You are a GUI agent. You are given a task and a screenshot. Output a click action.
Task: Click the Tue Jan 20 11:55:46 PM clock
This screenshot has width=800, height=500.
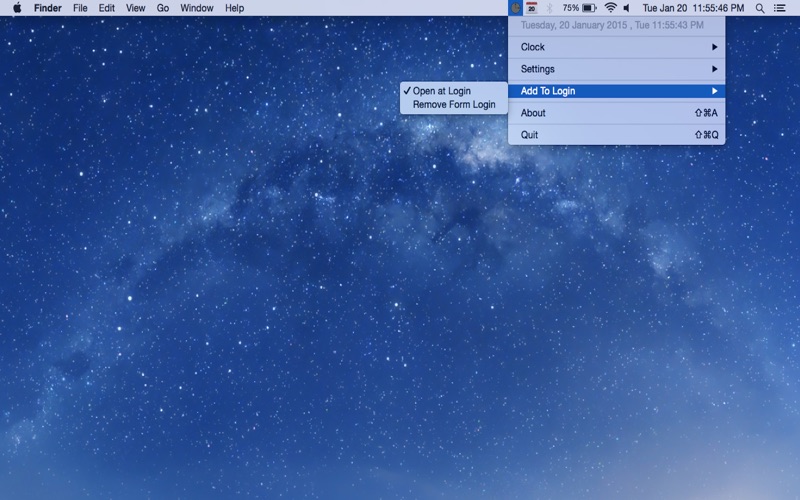693,8
